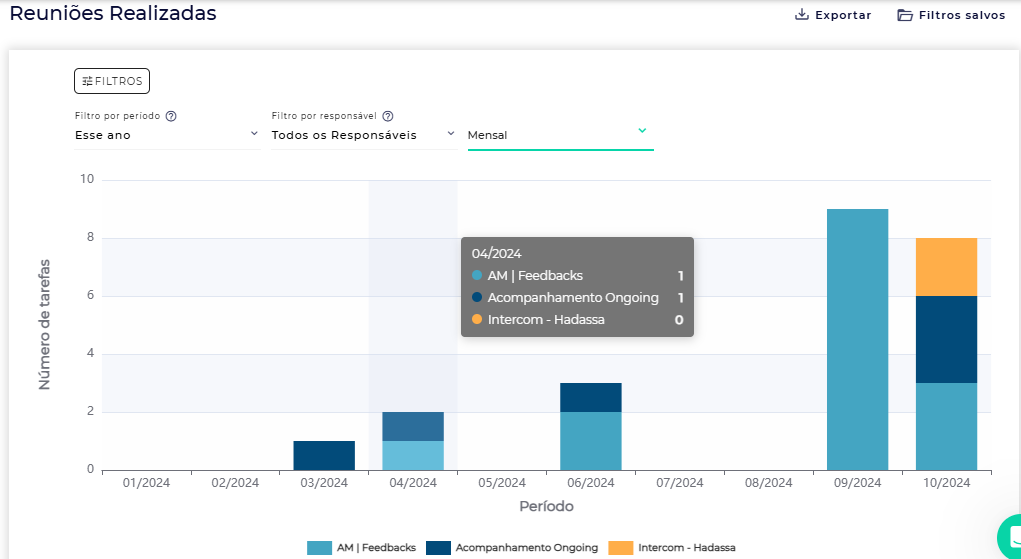Viewport: 1021px width, 559px height.
Task: Click the orange segment of 10/2024 bar
Action: (x=946, y=267)
